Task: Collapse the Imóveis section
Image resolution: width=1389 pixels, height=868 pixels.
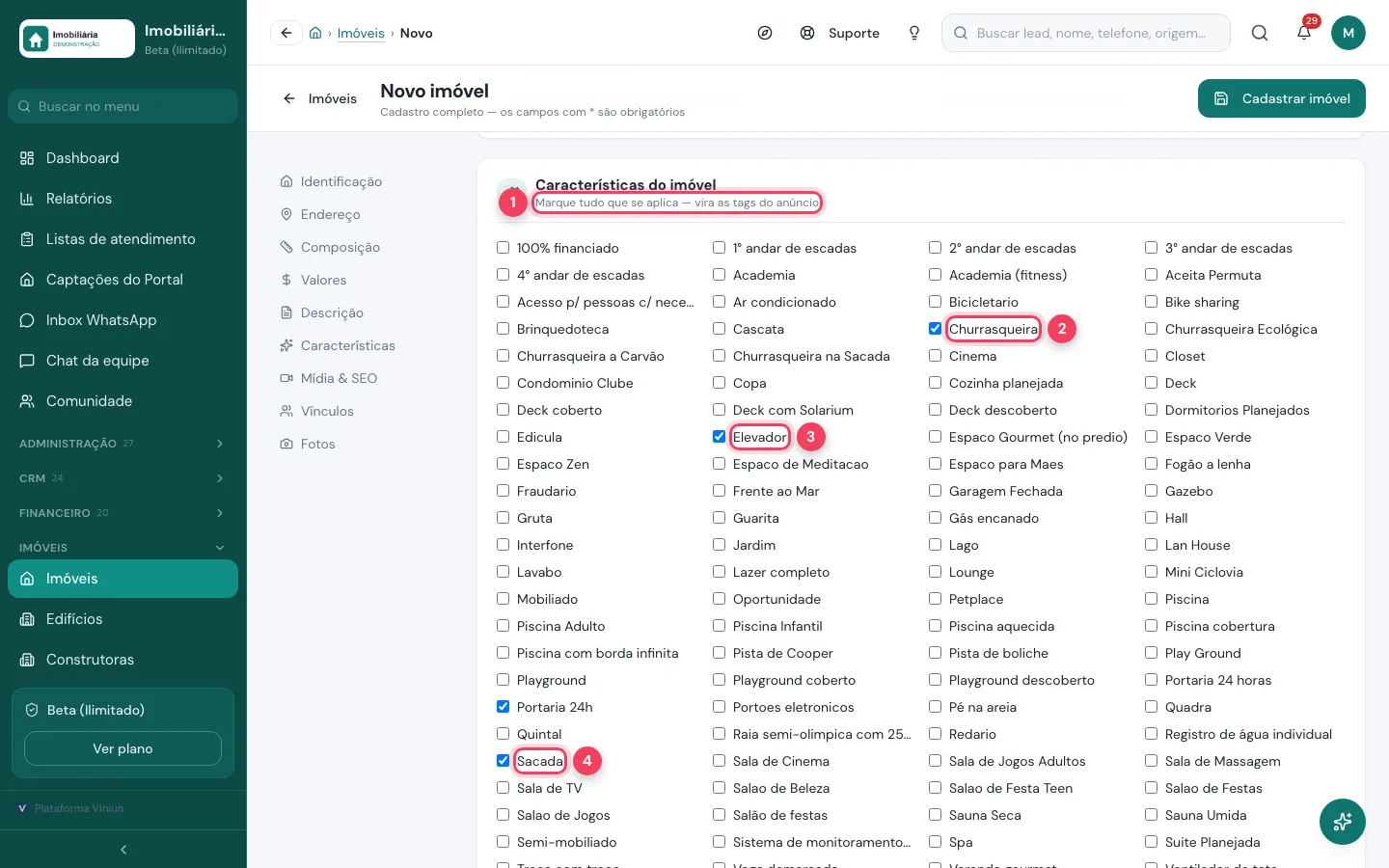Action: pos(123,548)
